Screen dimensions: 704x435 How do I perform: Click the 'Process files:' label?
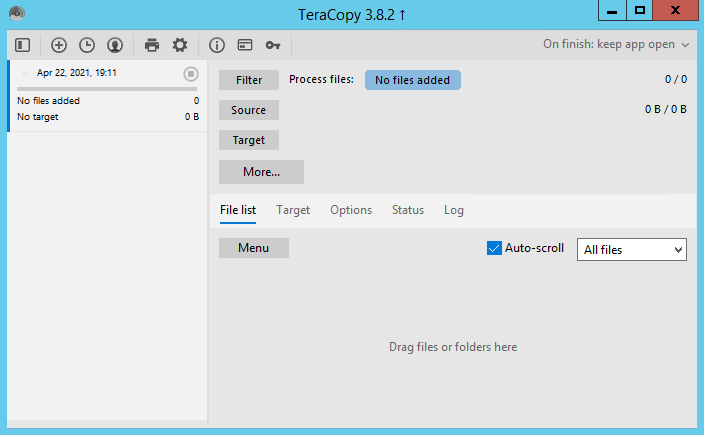(321, 79)
